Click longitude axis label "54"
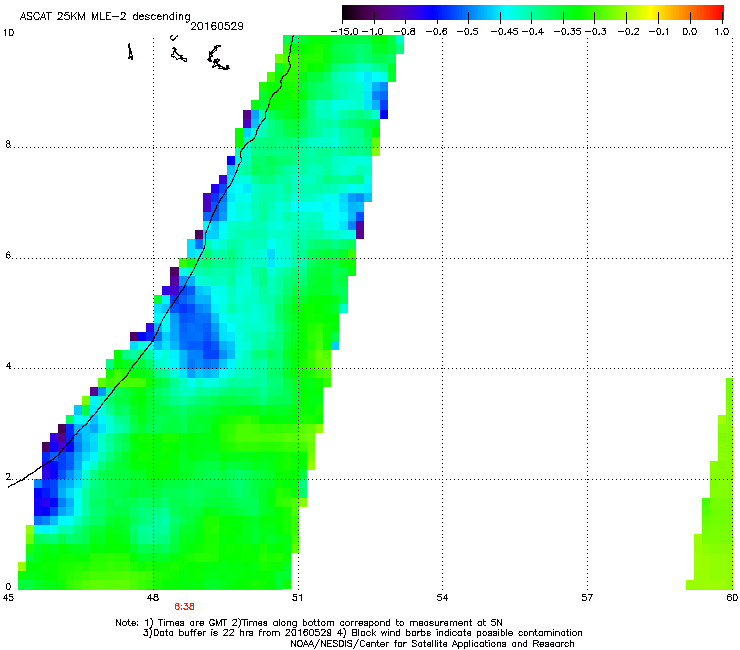Screen dimensions: 740x650 coord(442,598)
